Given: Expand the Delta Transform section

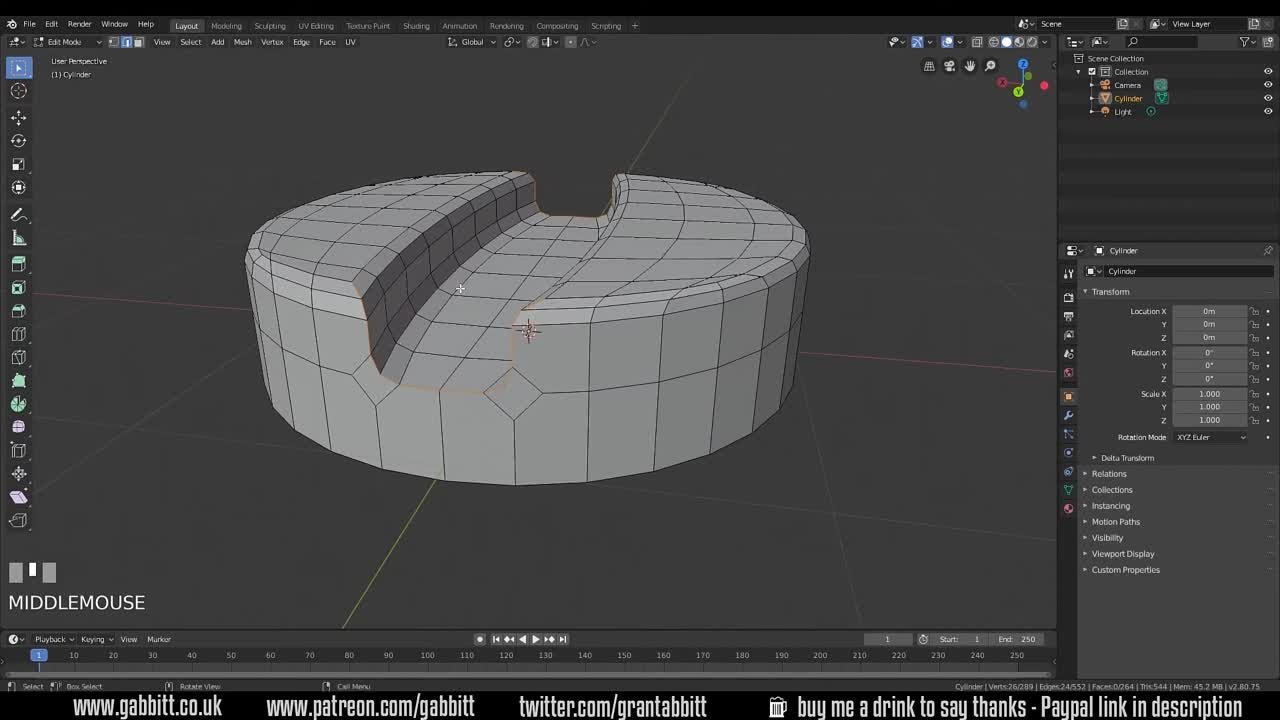Looking at the screenshot, I should (x=1126, y=458).
